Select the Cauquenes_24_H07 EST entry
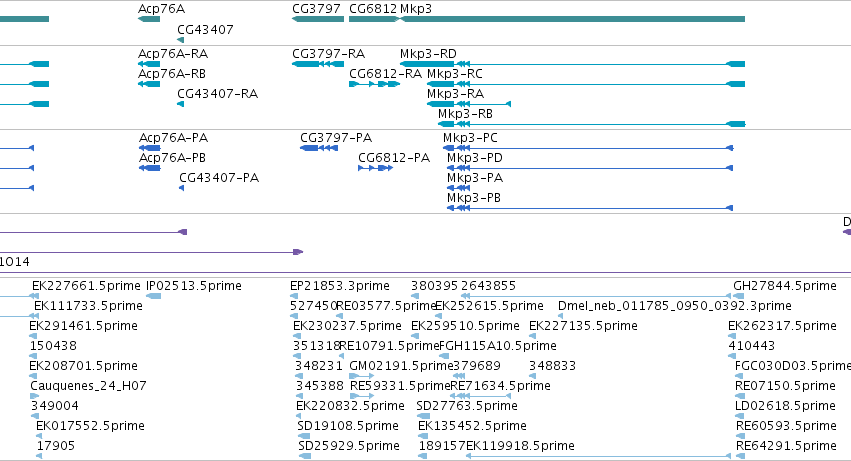This screenshot has height=461, width=851. pos(88,386)
